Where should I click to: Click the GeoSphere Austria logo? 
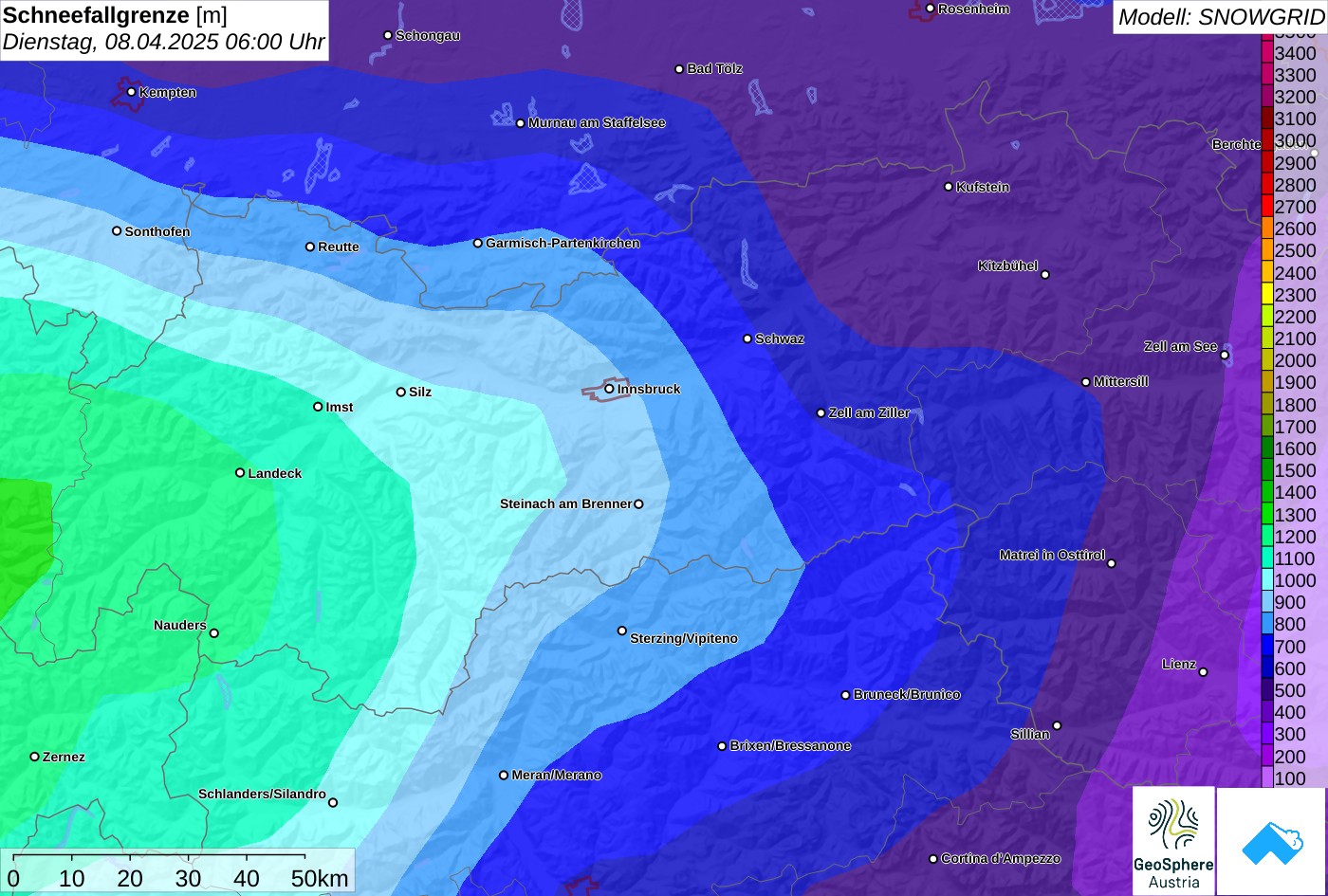[x=1173, y=841]
